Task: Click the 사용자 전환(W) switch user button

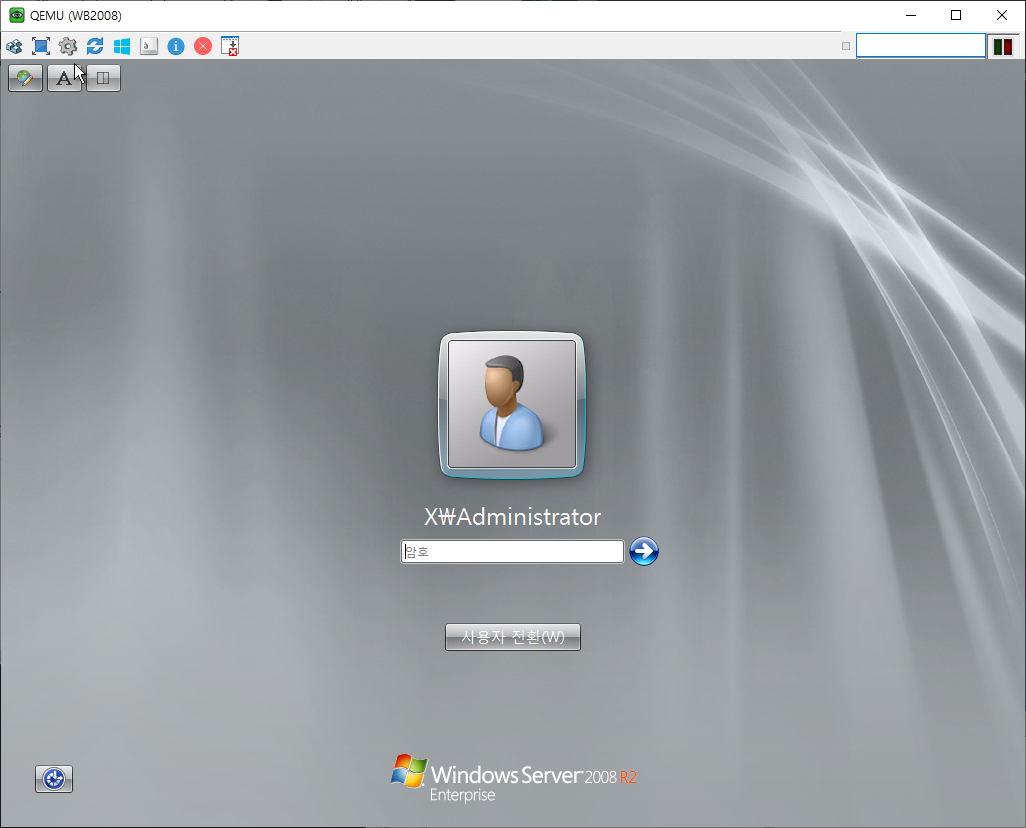Action: (513, 637)
